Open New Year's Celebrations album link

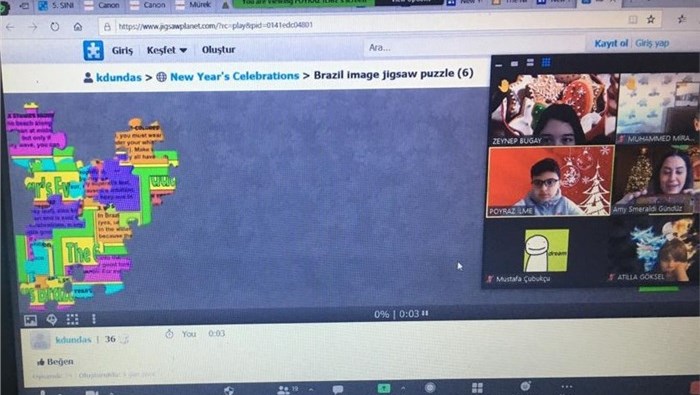point(234,76)
